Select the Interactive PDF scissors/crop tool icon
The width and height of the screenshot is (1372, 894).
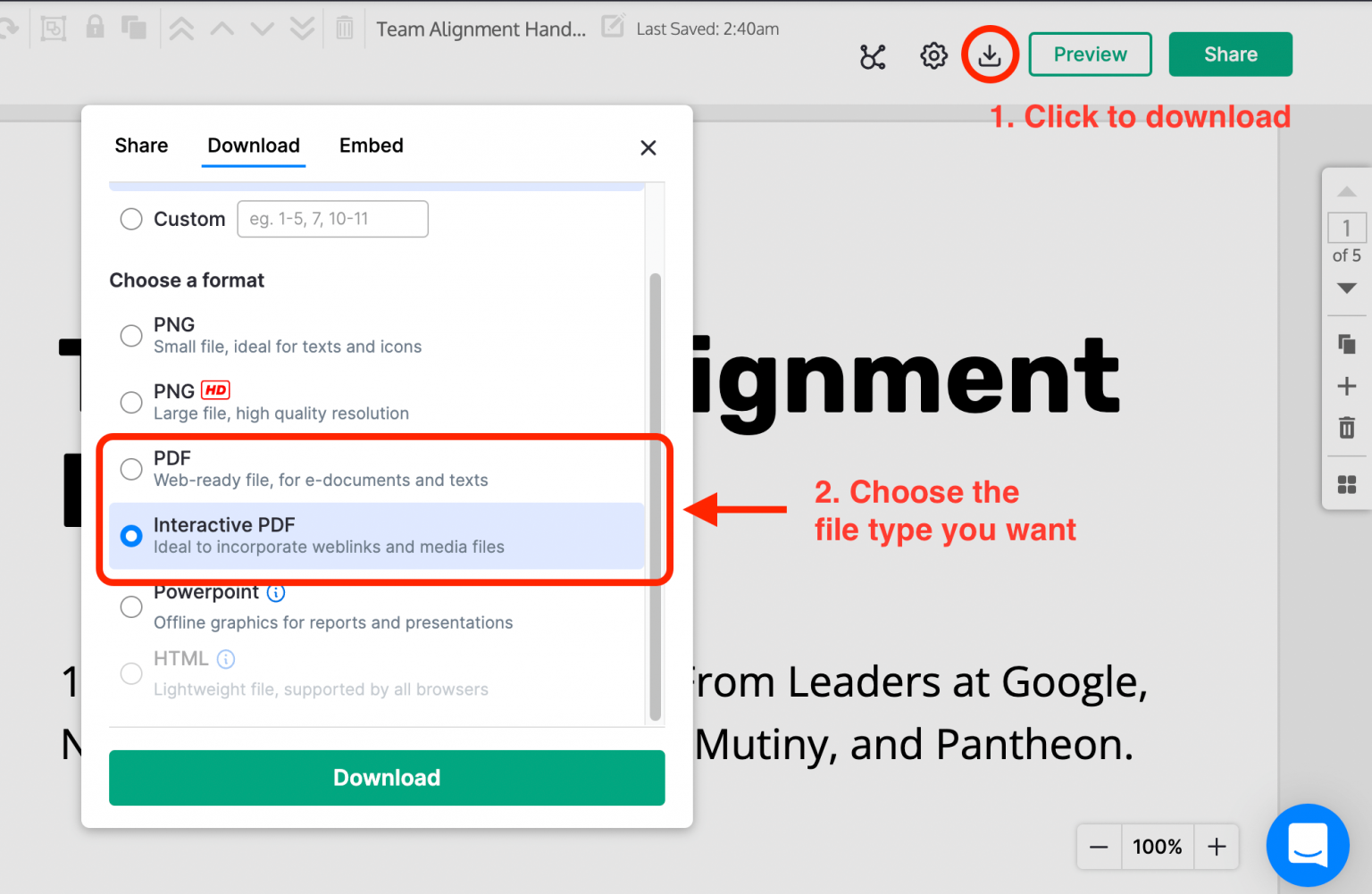click(873, 56)
